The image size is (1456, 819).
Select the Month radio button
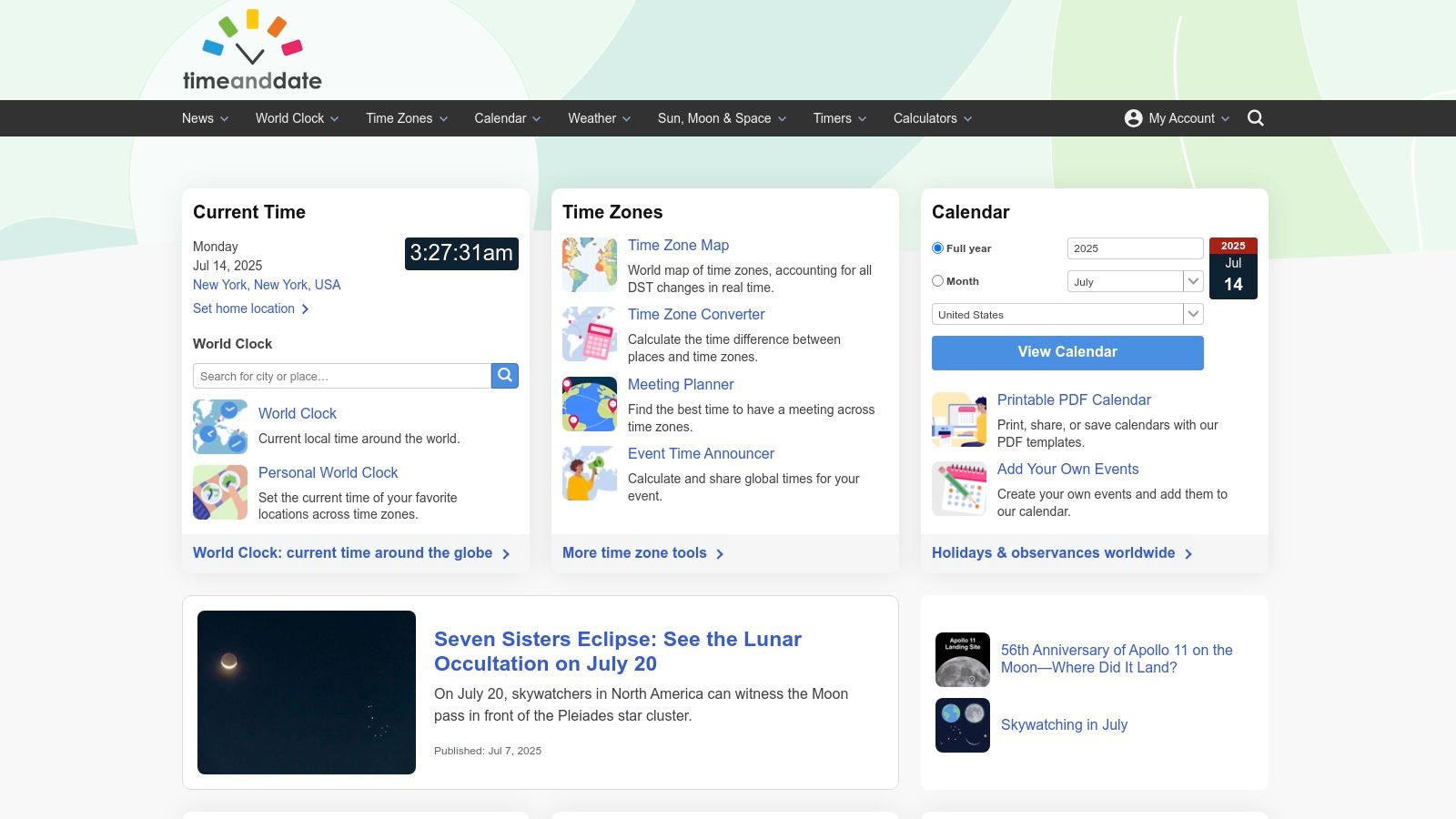937,281
